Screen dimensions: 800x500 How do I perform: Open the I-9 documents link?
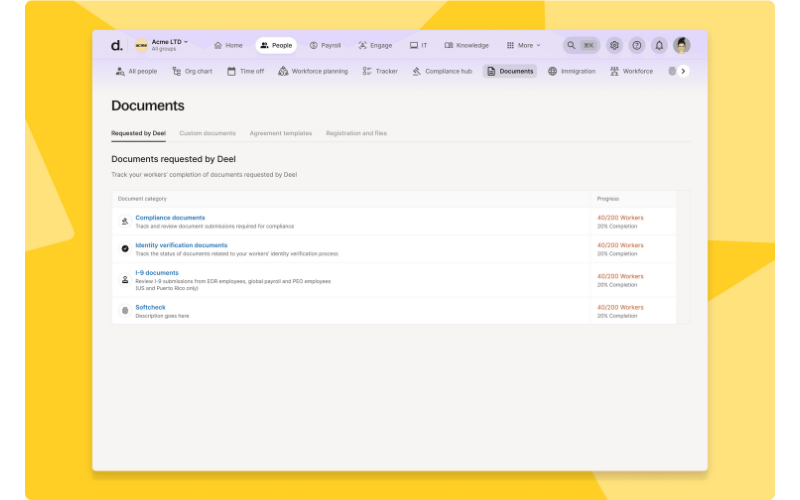157,273
